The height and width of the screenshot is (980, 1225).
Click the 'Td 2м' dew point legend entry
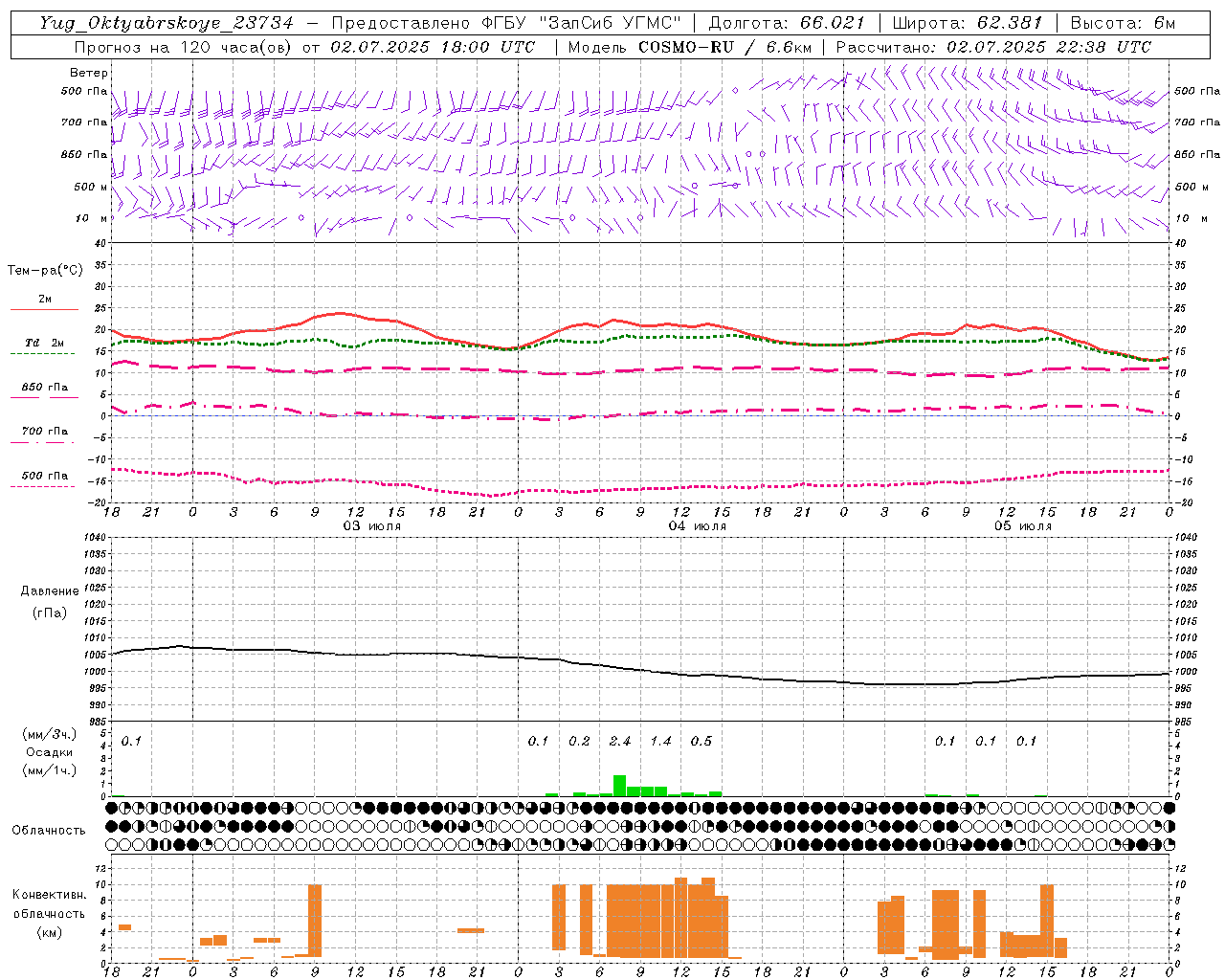[x=45, y=343]
